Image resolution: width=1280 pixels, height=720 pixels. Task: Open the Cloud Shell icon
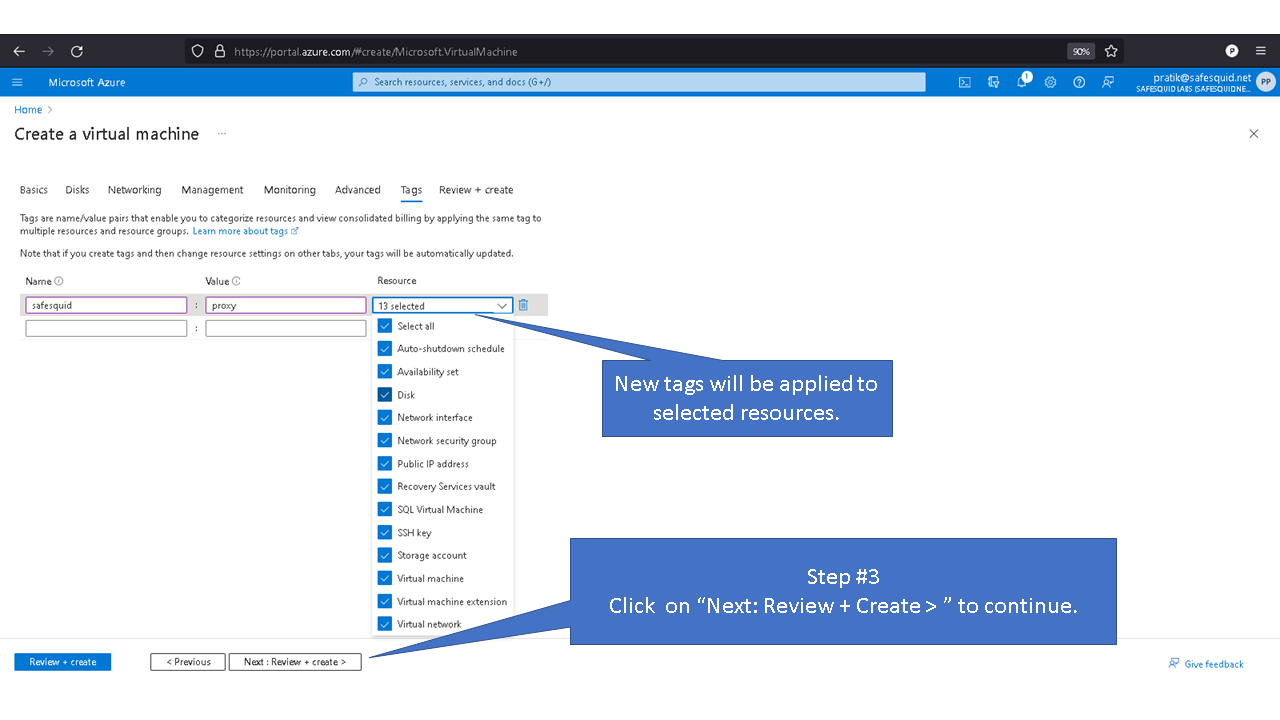click(x=964, y=82)
